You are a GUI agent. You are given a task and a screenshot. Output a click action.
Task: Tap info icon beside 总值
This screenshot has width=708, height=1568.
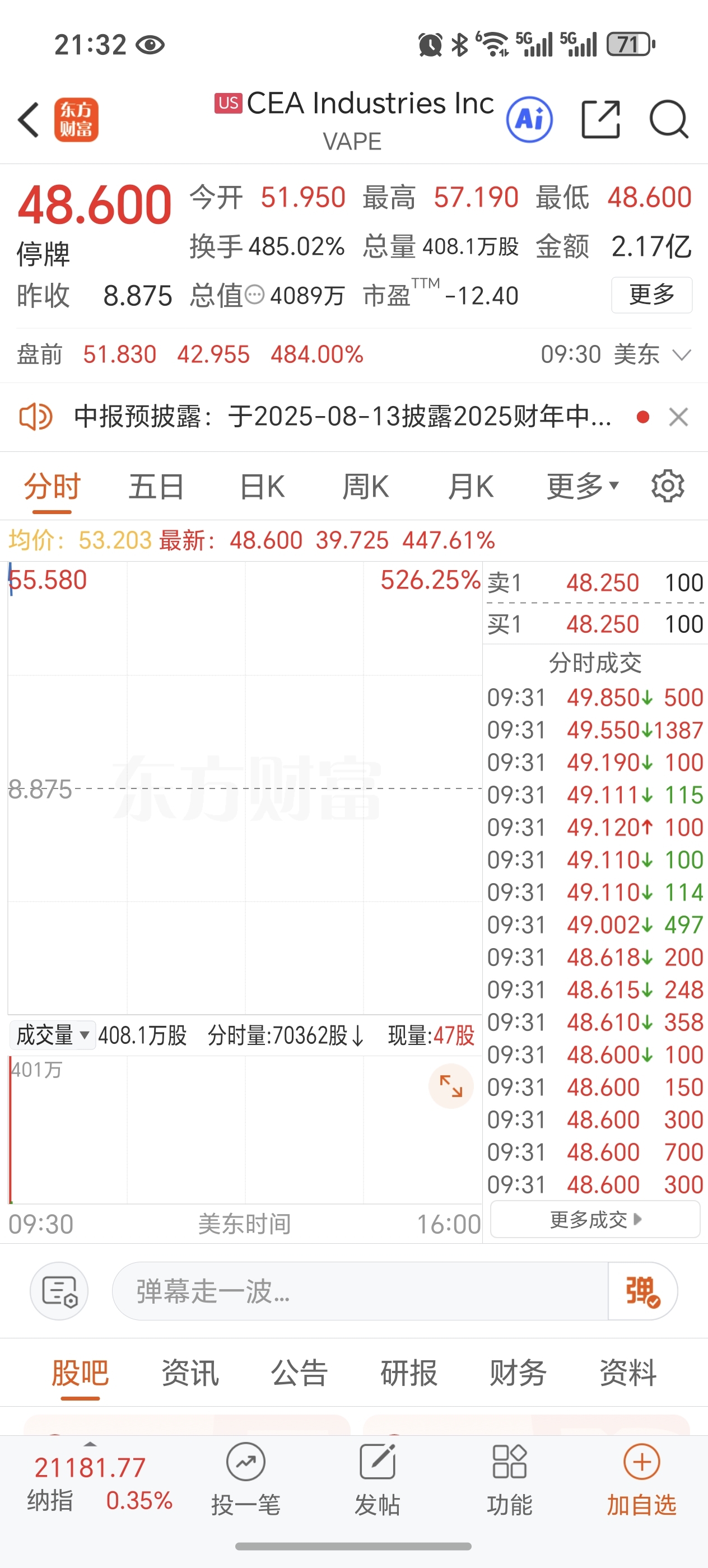click(254, 295)
